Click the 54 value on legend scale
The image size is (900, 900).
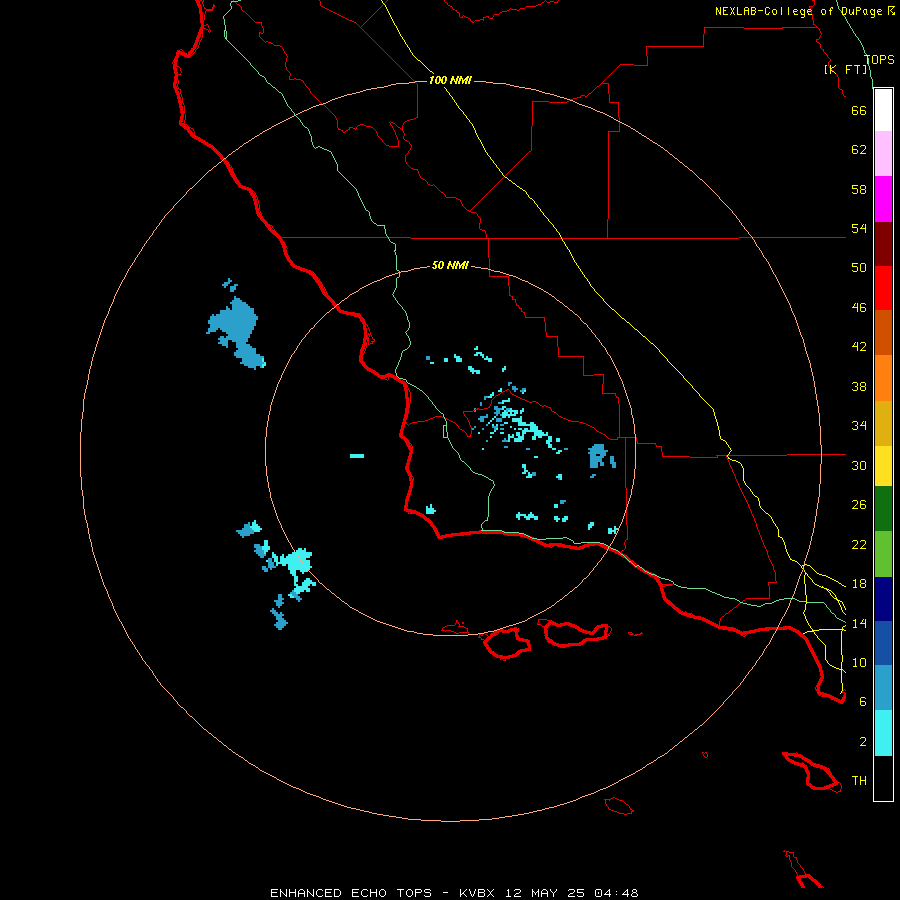(859, 228)
